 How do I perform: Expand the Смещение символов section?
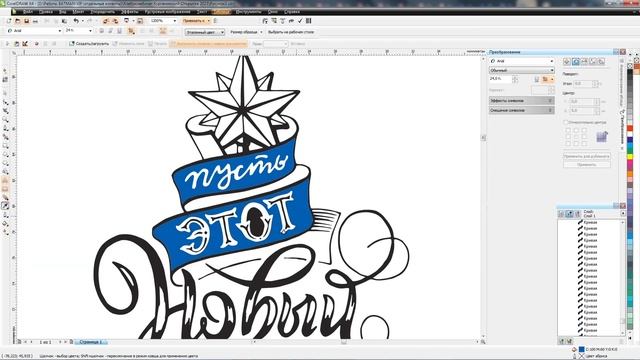pyautogui.click(x=522, y=110)
